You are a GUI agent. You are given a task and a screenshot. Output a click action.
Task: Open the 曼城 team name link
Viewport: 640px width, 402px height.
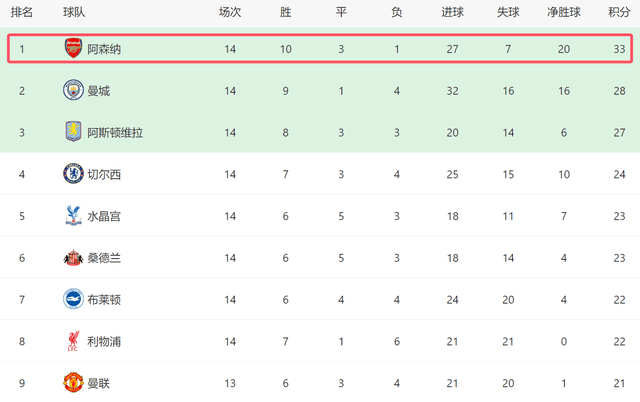(x=99, y=90)
